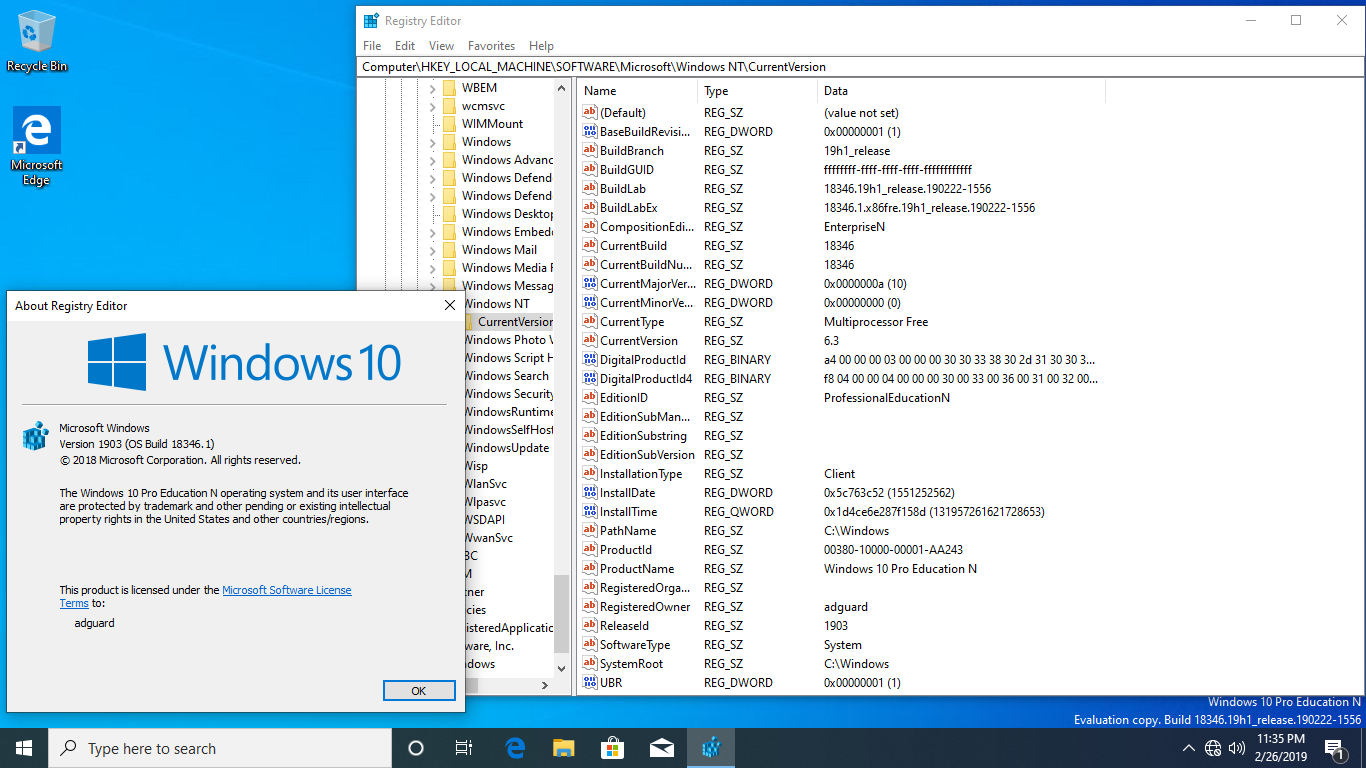Select the CurrentBuild value row
The width and height of the screenshot is (1366, 768).
pyautogui.click(x=840, y=246)
